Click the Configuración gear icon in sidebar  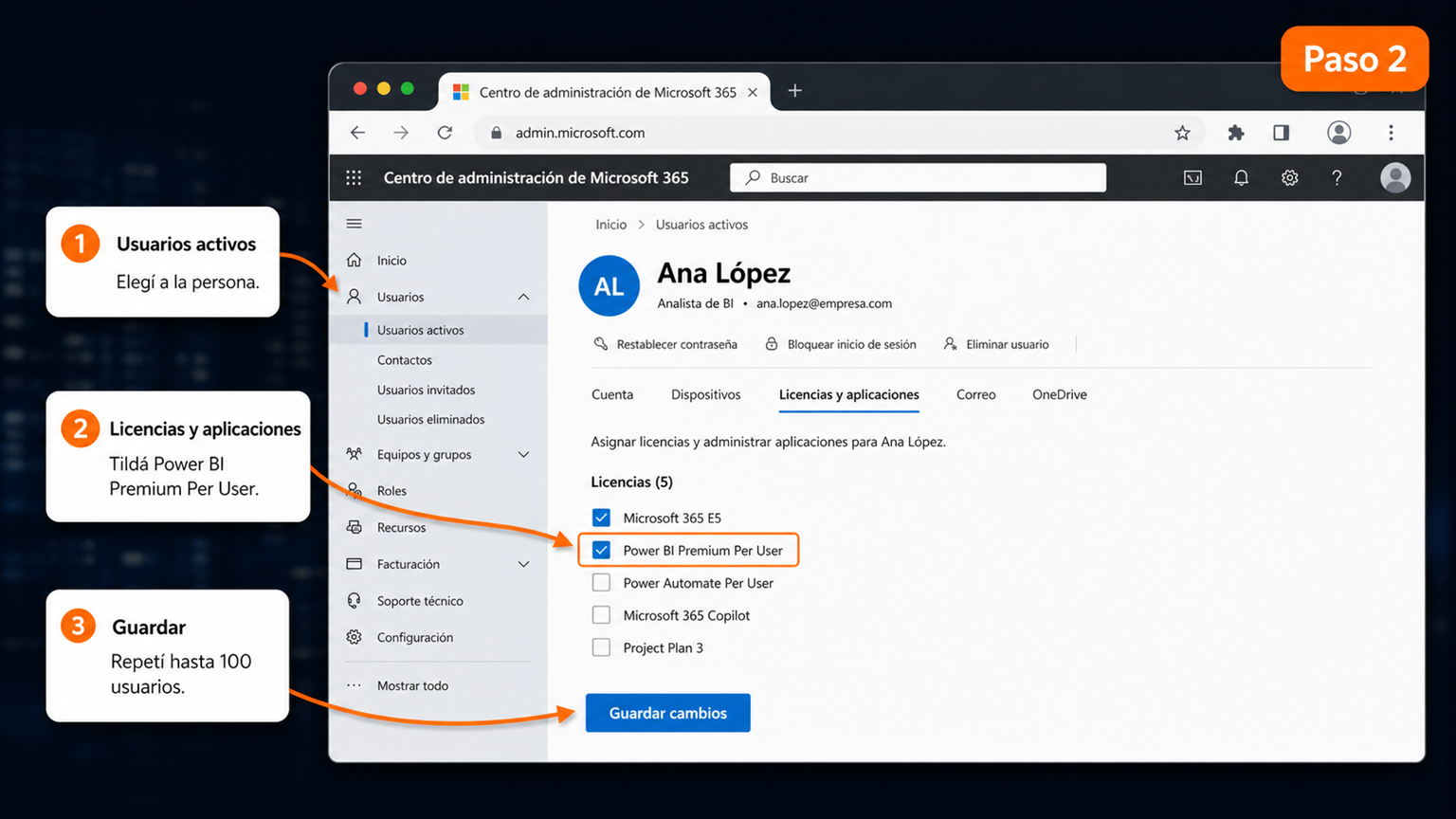[355, 637]
